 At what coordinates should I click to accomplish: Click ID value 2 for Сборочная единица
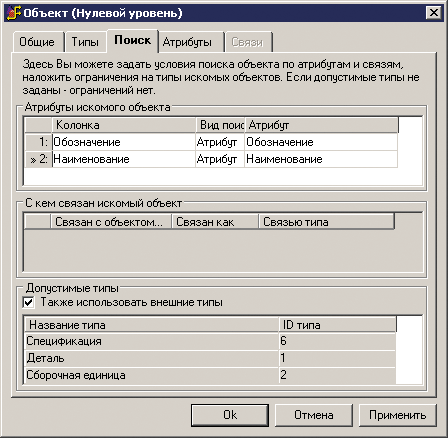(x=337, y=375)
